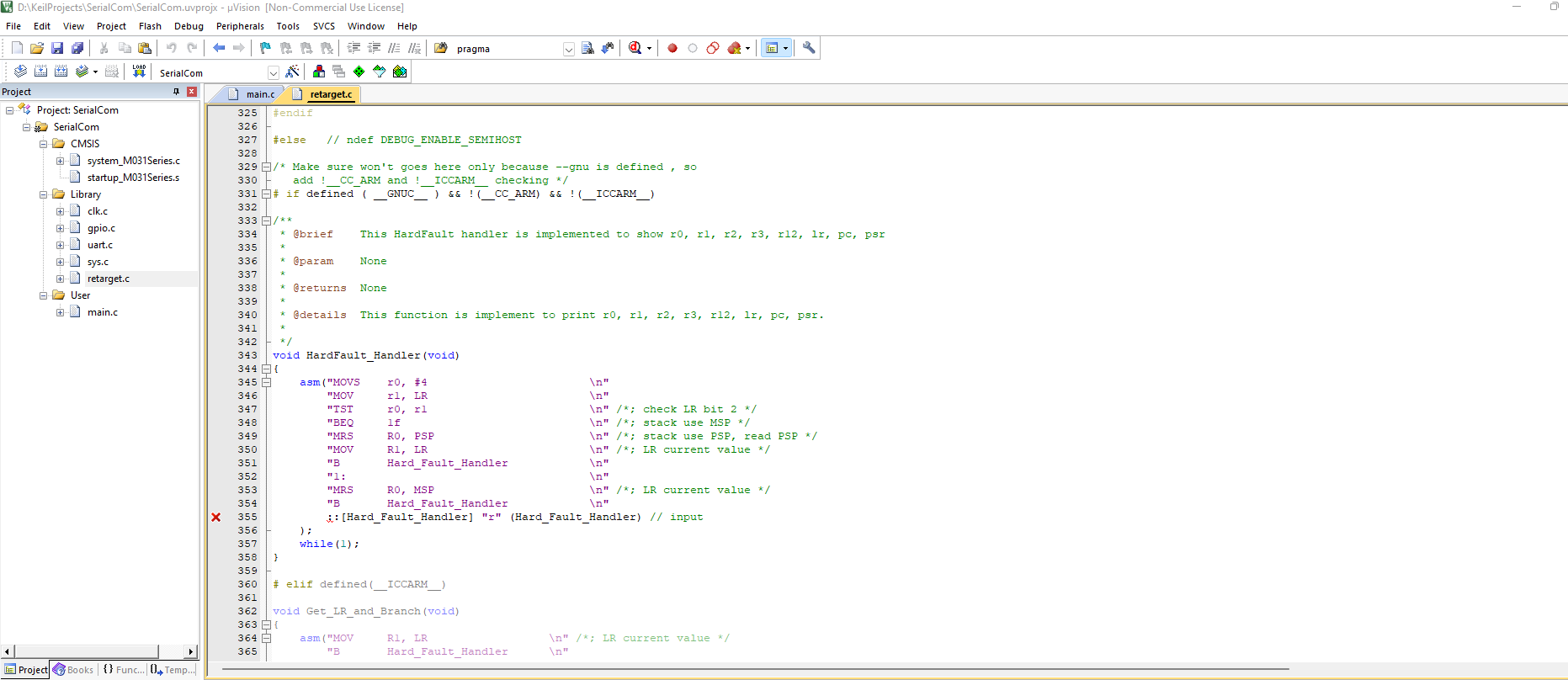
Task: Open the Debug menu
Action: pos(189,26)
